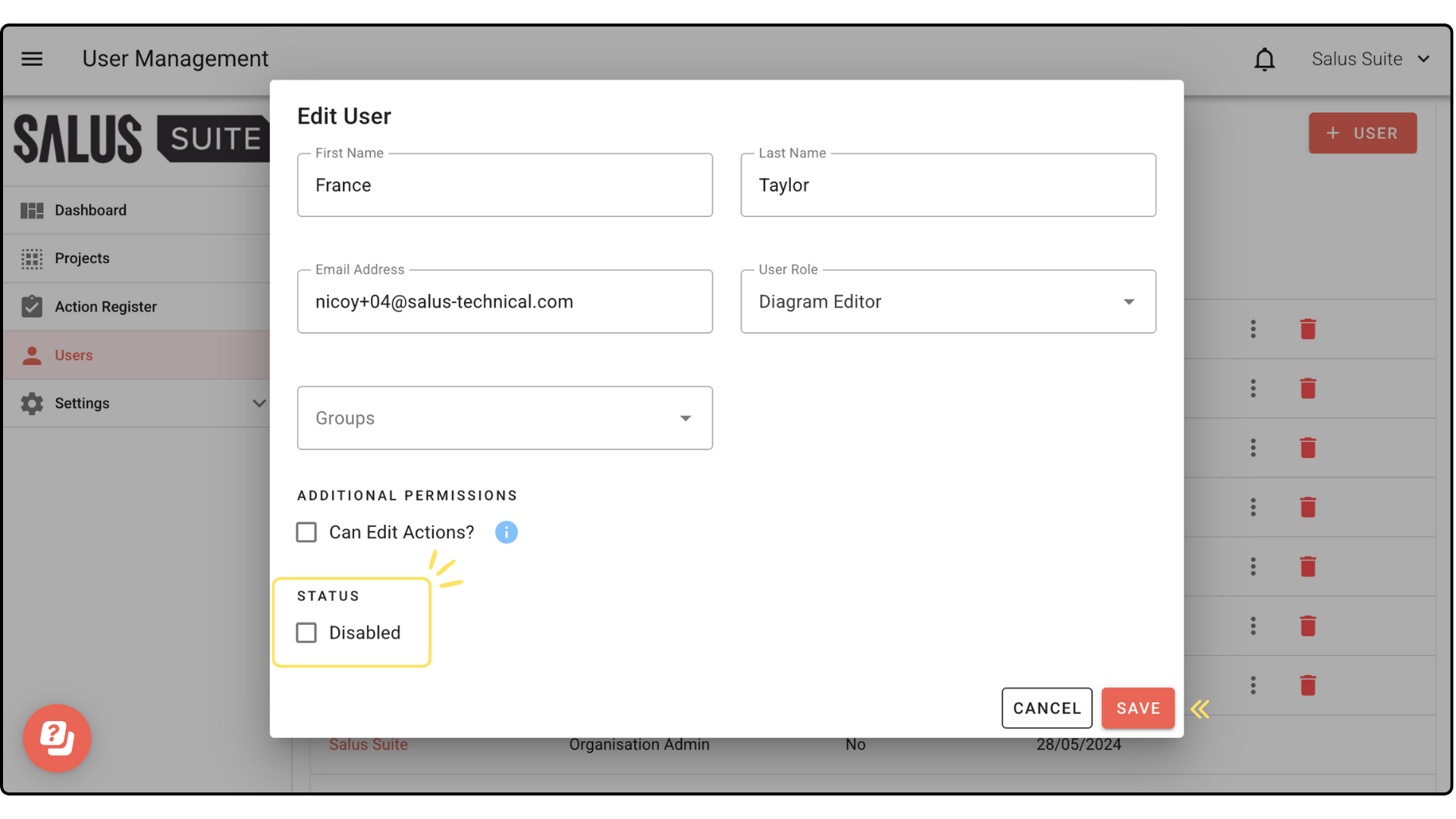Click the Email Address input field
This screenshot has height=819, width=1456.
coord(504,302)
